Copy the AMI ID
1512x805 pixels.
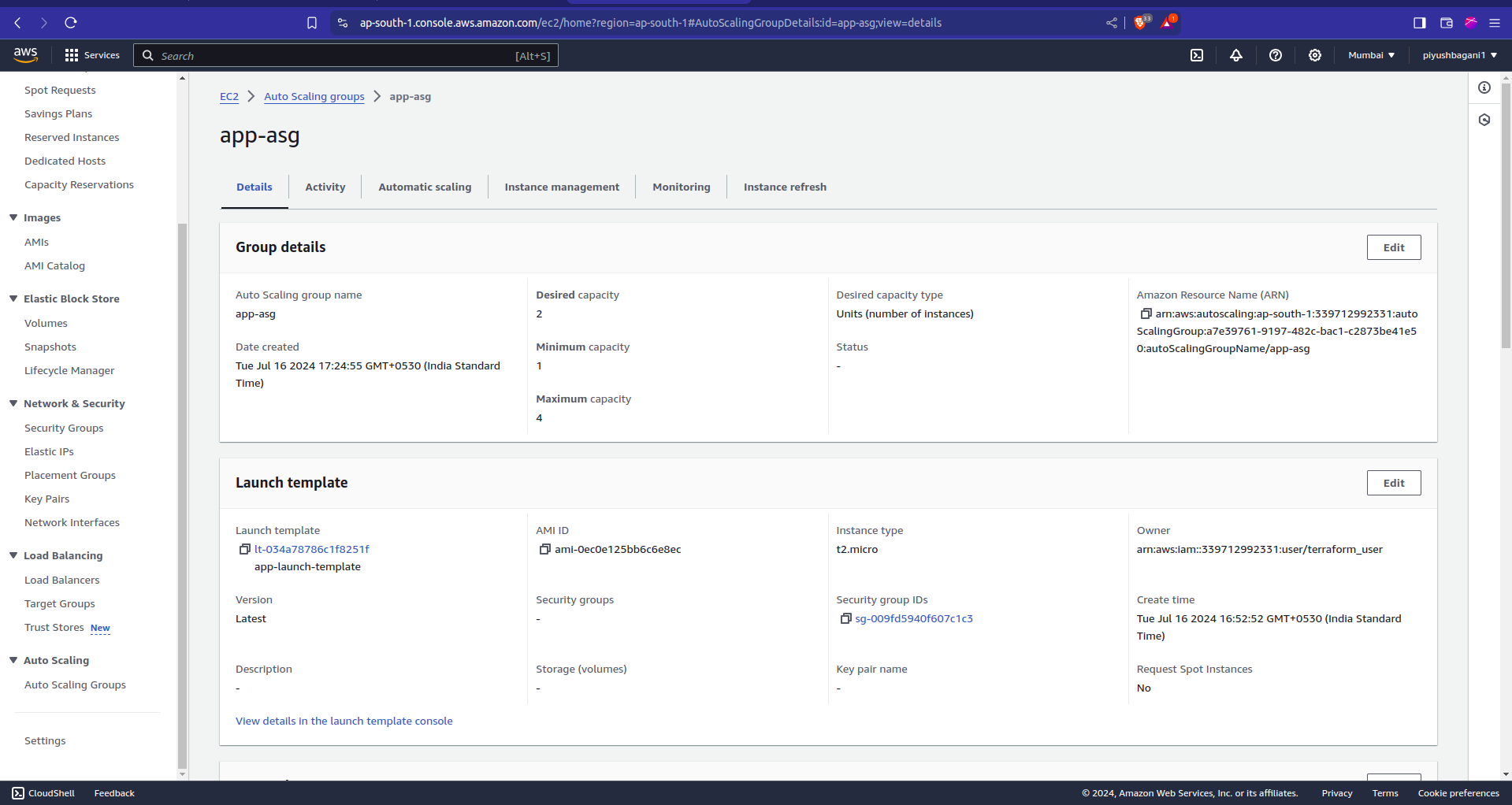[544, 549]
